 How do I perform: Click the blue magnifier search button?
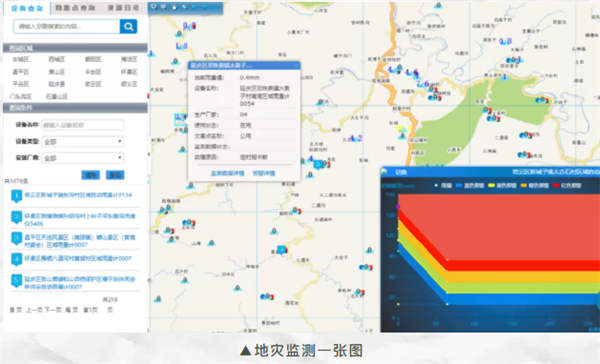pos(129,26)
